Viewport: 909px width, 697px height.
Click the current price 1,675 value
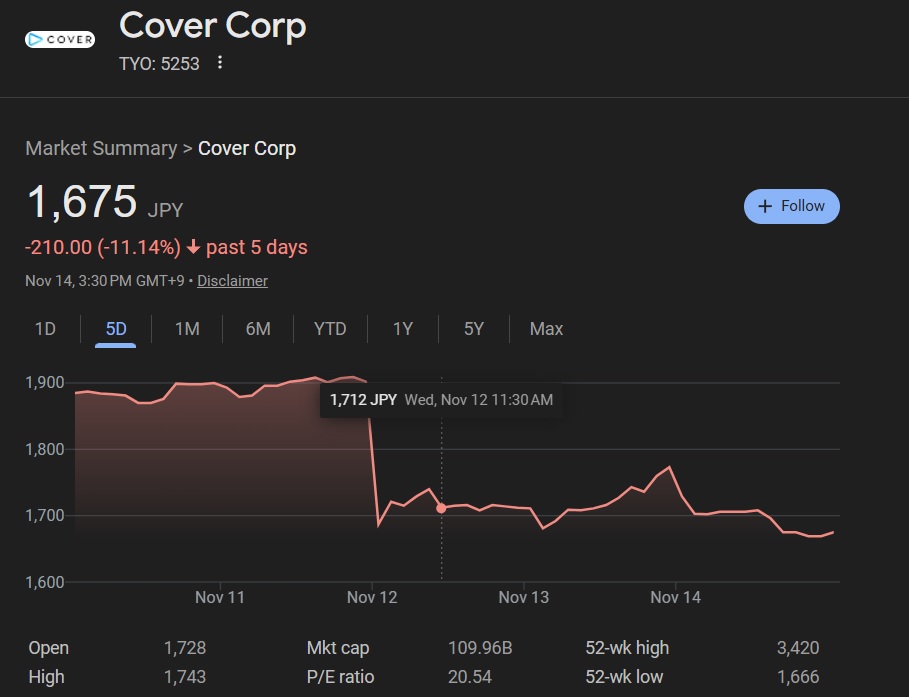pyautogui.click(x=82, y=203)
